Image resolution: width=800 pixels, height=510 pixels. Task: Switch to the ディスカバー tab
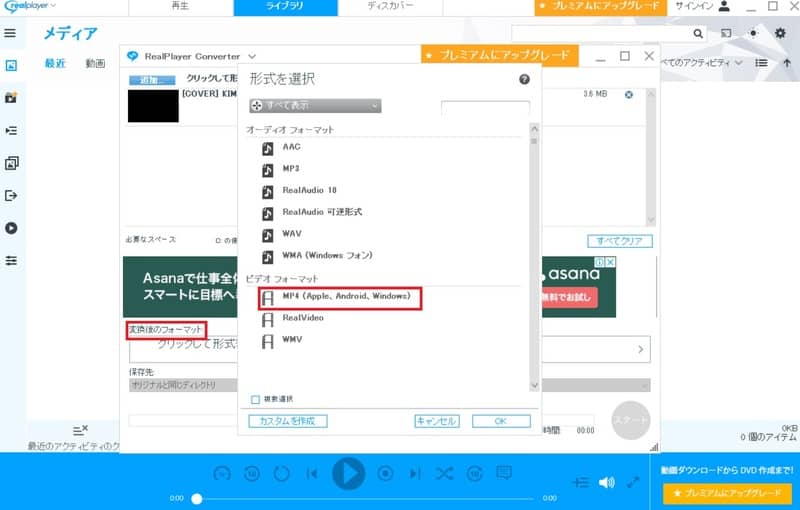click(390, 7)
